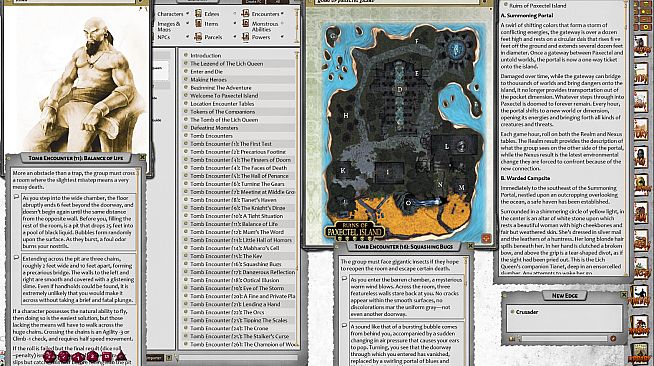This screenshot has width=654, height=366.
Task: Click the library categories scrollbar
Action: coord(297,25)
